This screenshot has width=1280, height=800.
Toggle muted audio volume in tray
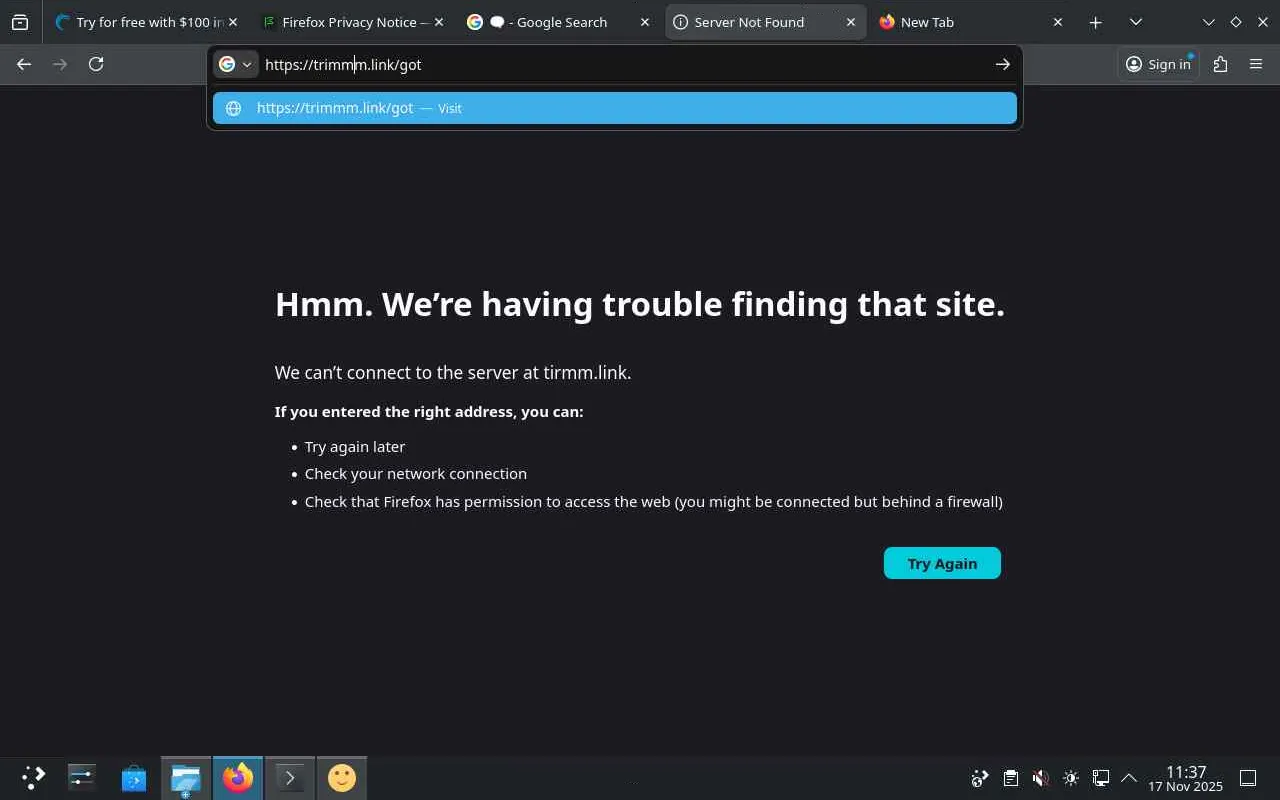(1040, 778)
